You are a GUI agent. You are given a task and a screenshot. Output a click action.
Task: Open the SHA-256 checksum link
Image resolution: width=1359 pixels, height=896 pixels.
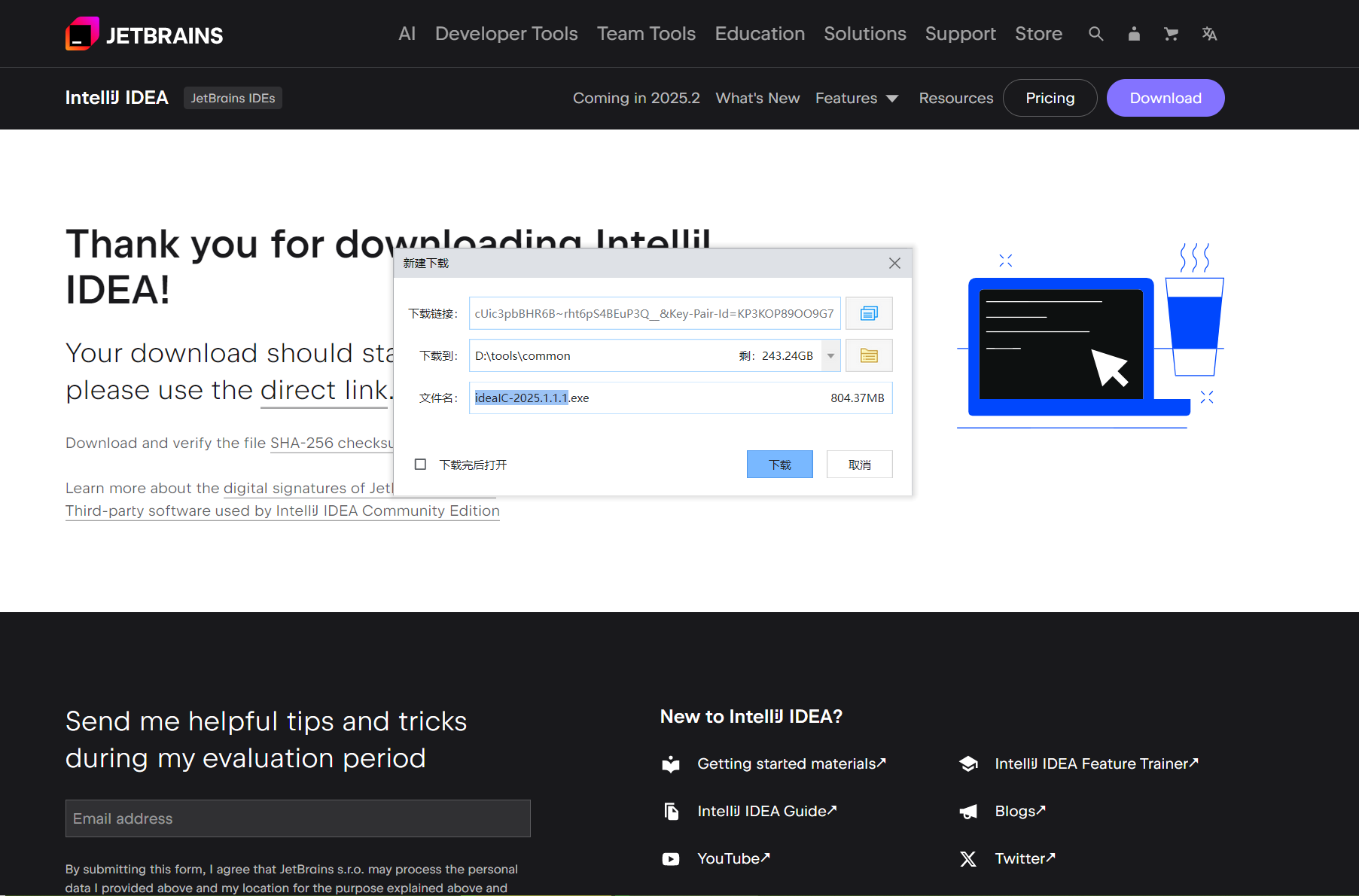(x=331, y=443)
